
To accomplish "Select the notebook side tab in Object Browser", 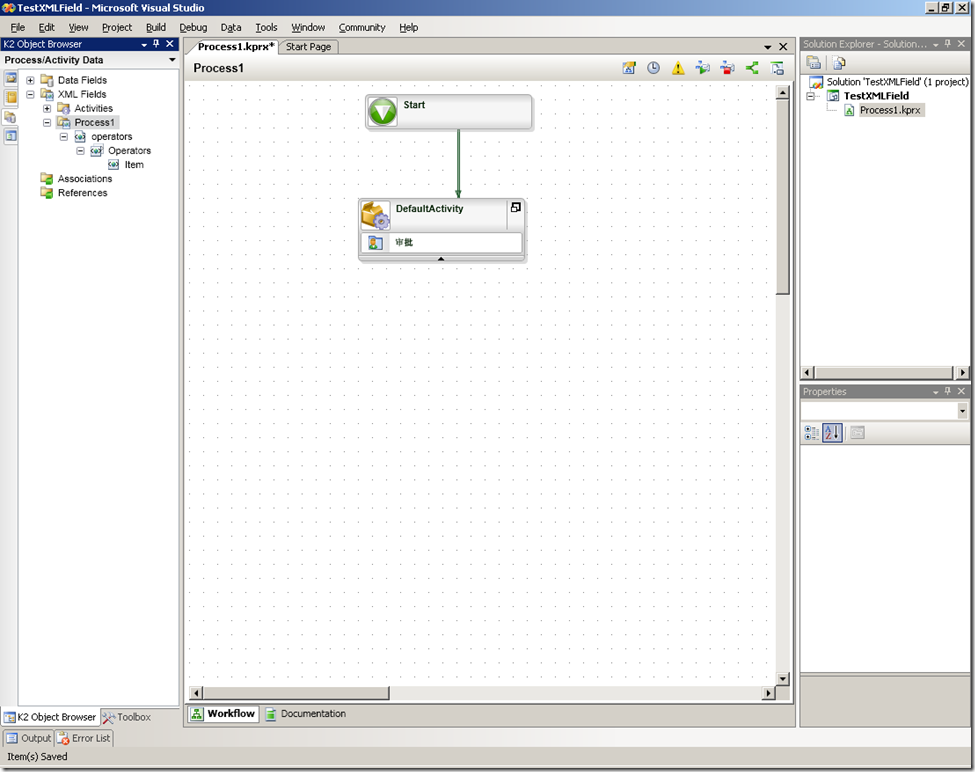I will (11, 98).
